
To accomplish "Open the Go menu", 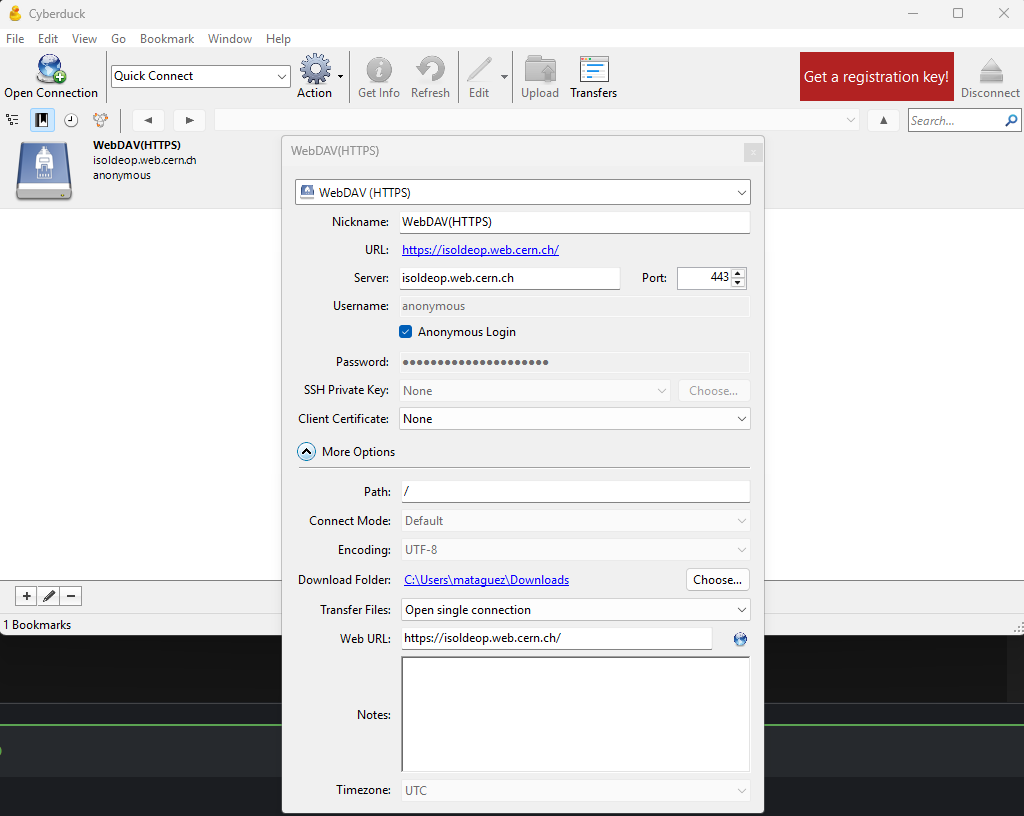I will (x=118, y=39).
